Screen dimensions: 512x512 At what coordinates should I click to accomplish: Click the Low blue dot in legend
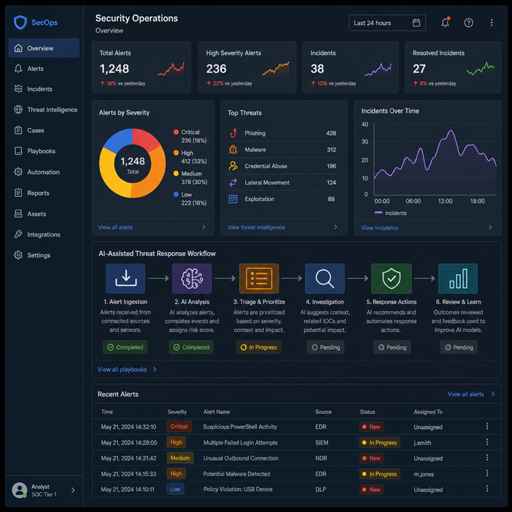176,194
